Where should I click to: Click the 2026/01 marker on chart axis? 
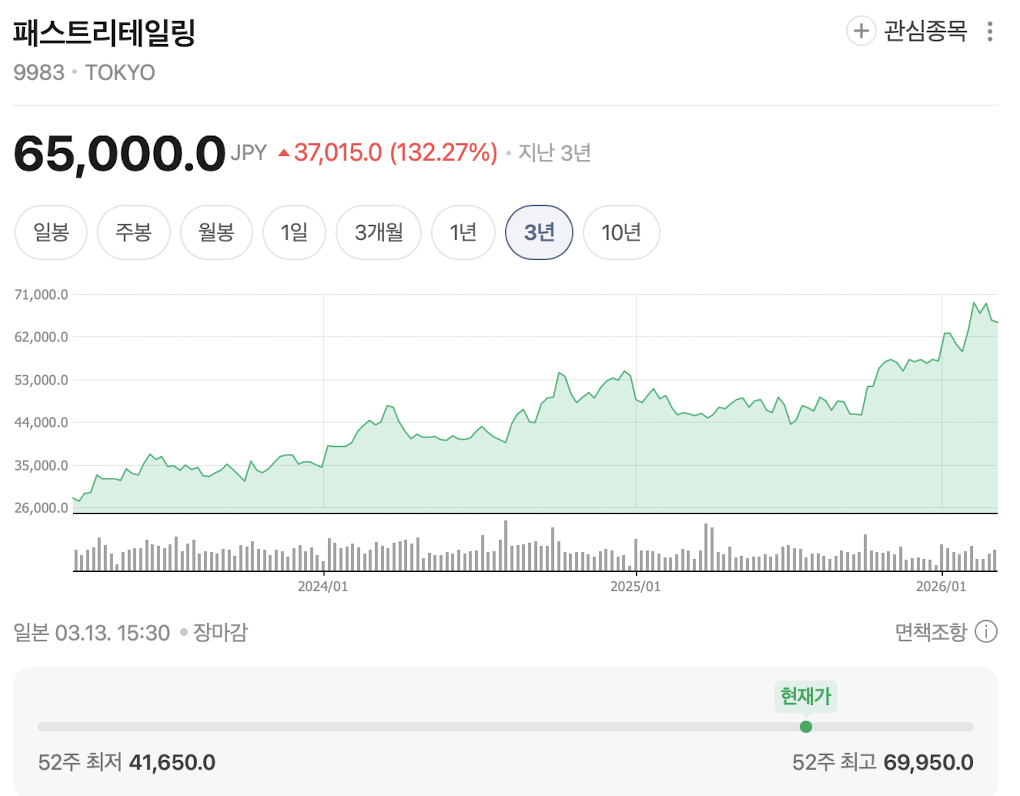pos(943,586)
